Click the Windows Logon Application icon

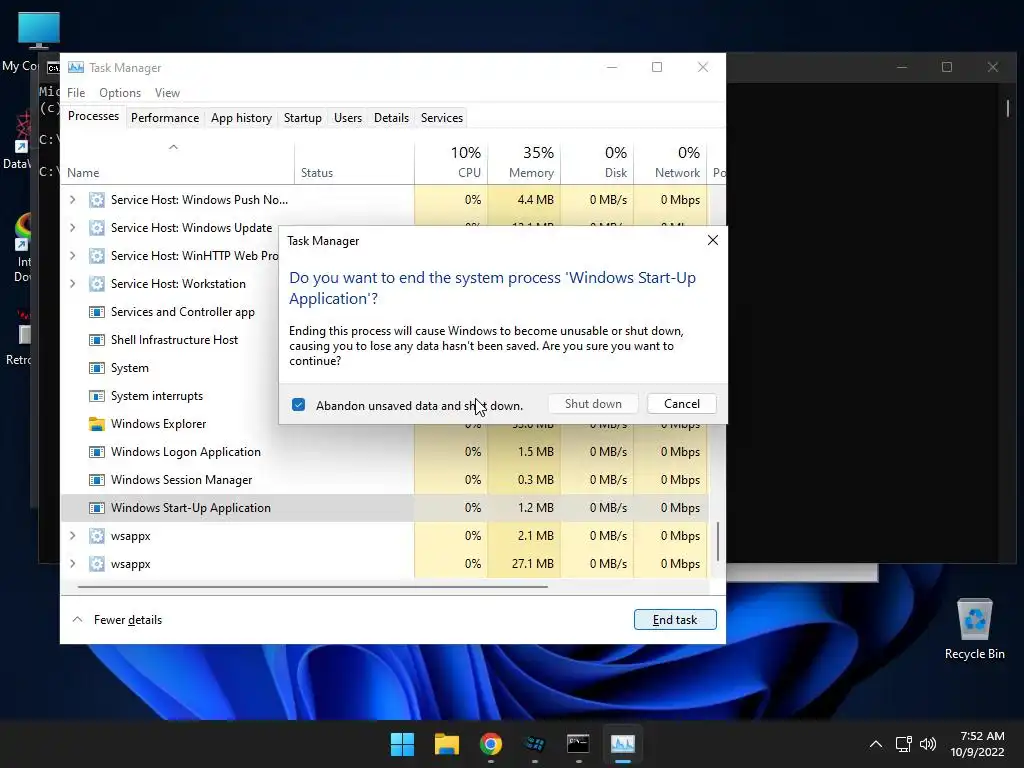click(x=97, y=452)
